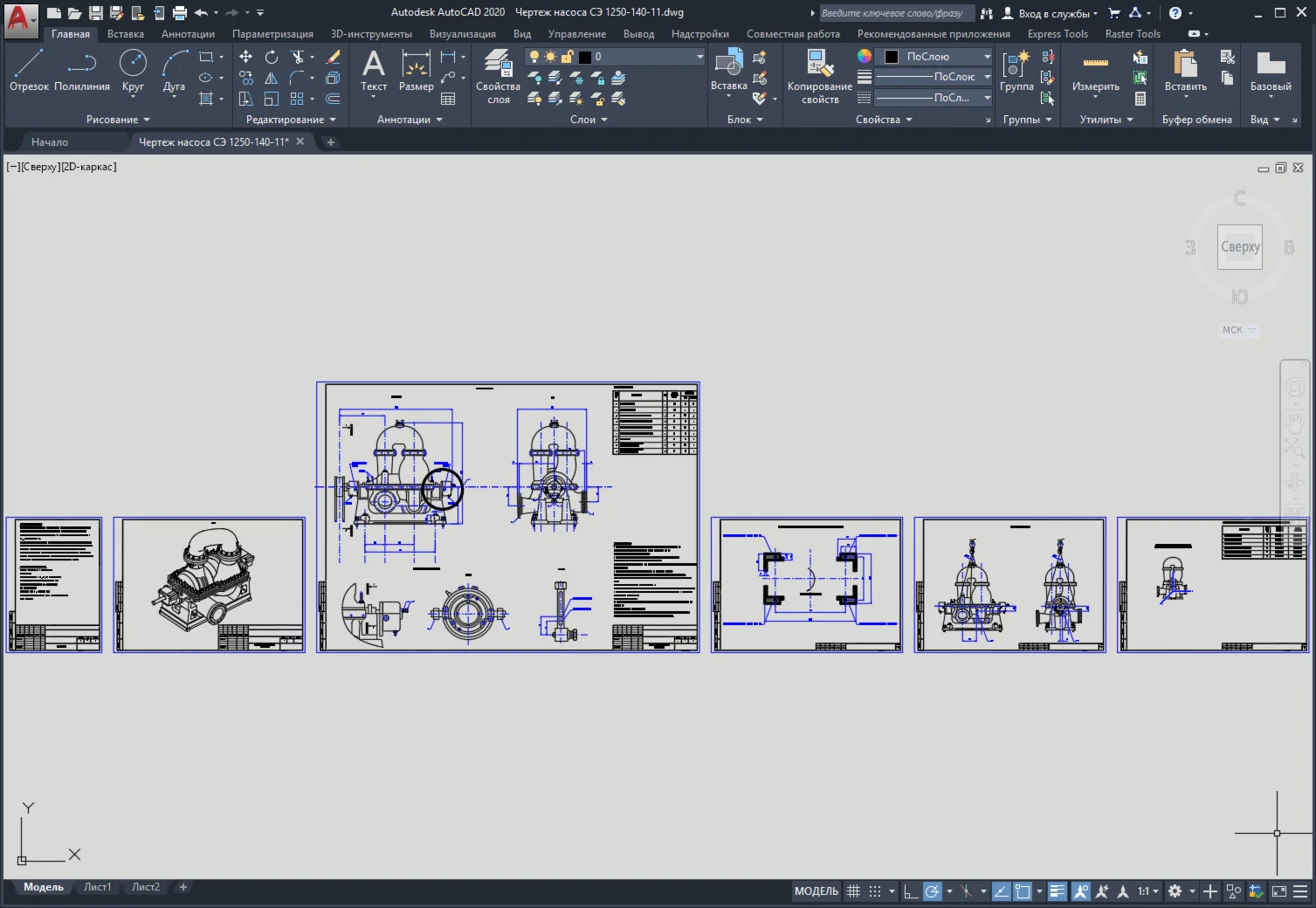
Task: Expand the Слои panel
Action: point(589,120)
